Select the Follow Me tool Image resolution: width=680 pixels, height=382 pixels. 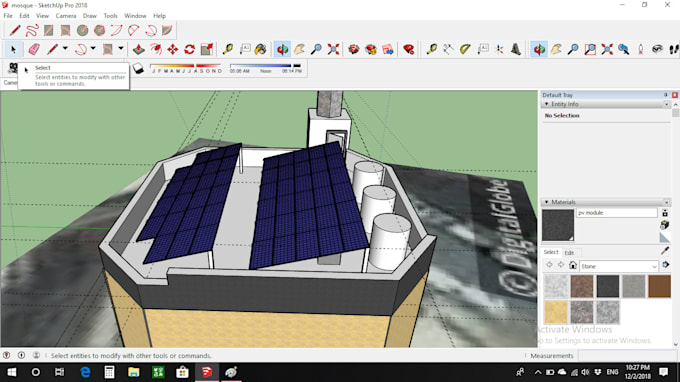156,49
